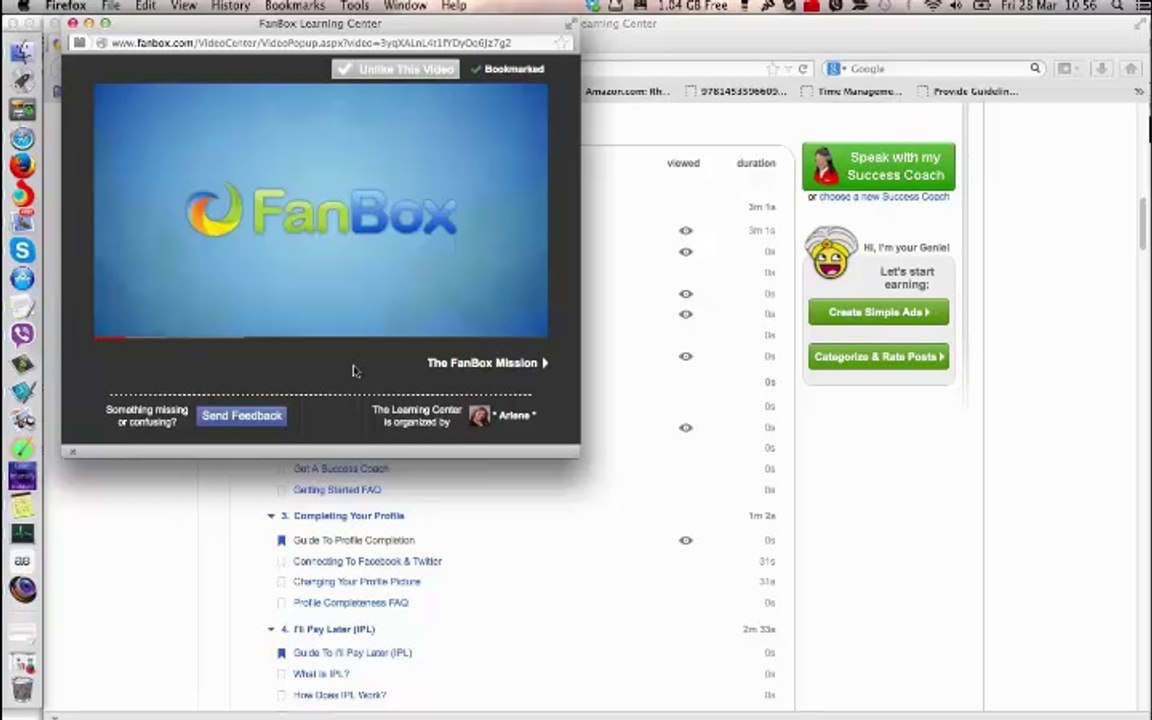Open Finder from the dock
Screen dimensions: 1152x720
coord(22,52)
